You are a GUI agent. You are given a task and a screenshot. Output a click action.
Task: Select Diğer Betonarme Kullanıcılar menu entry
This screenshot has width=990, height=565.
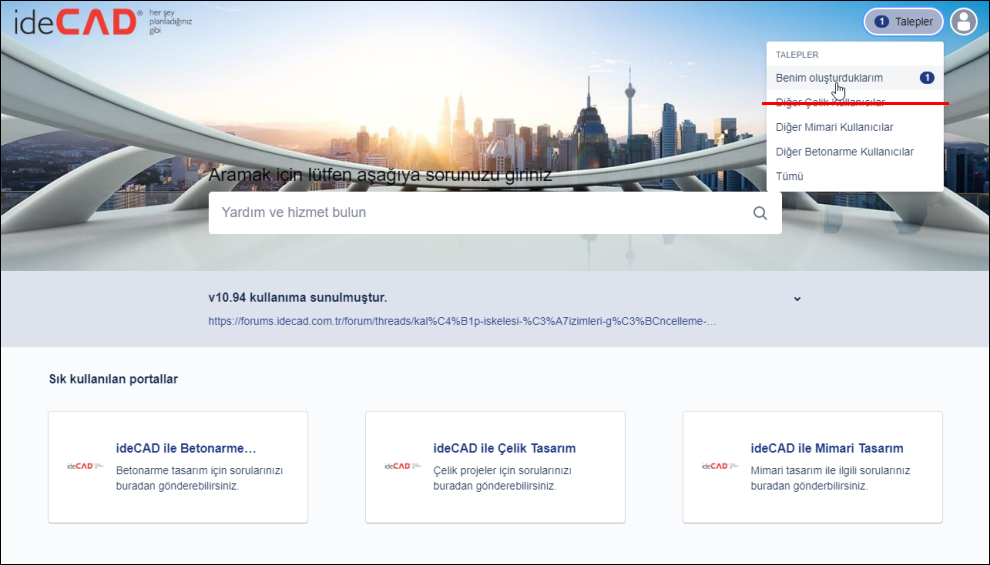coord(855,152)
